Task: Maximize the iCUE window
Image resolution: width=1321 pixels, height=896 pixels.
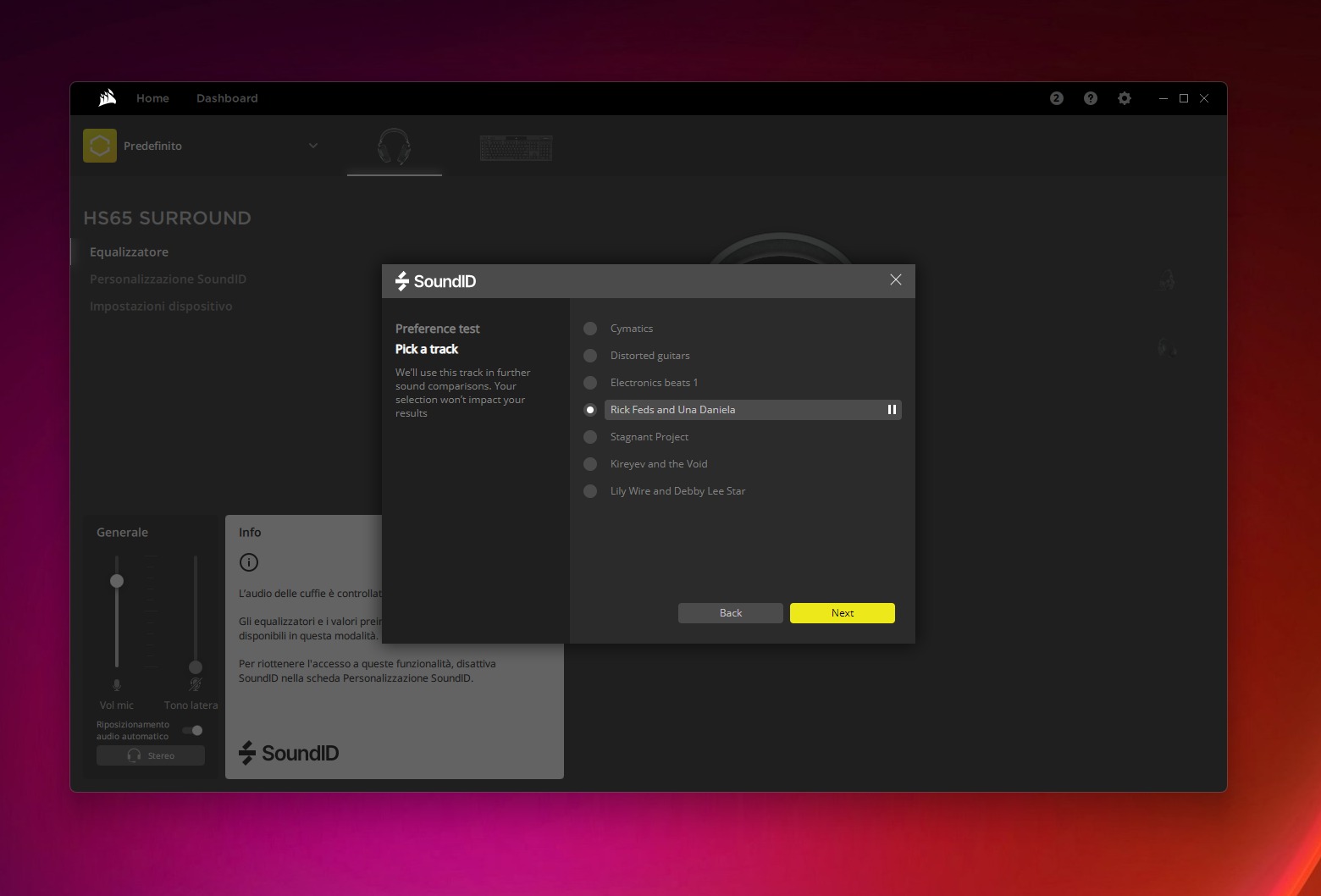Action: (x=1184, y=98)
